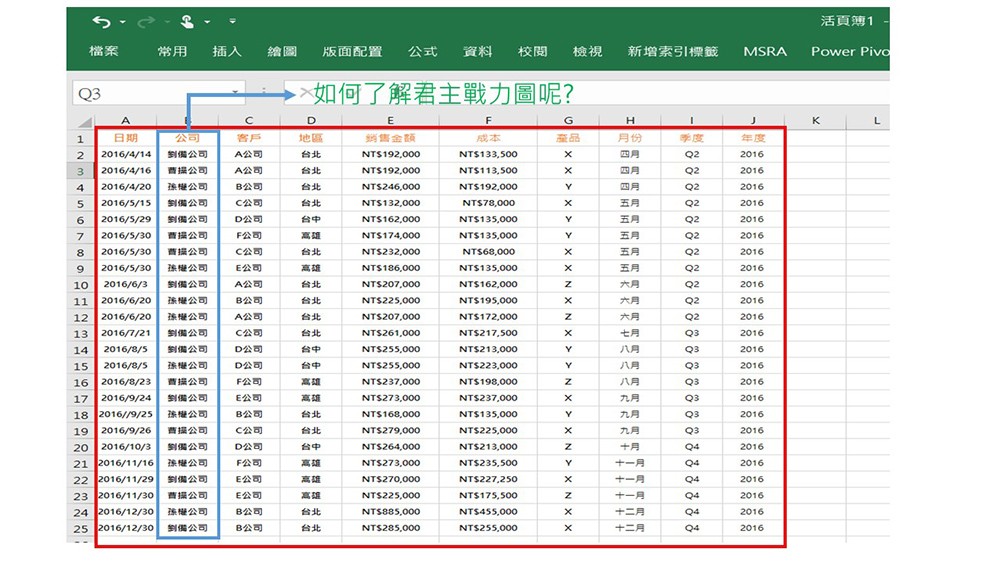The width and height of the screenshot is (1000, 563).
Task: Select column E header
Action: [390, 120]
